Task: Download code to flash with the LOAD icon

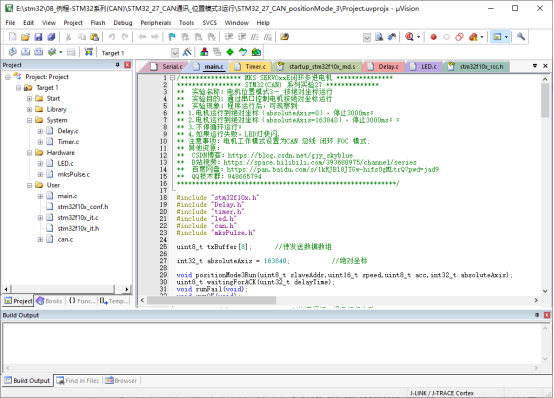Action: tap(89, 52)
